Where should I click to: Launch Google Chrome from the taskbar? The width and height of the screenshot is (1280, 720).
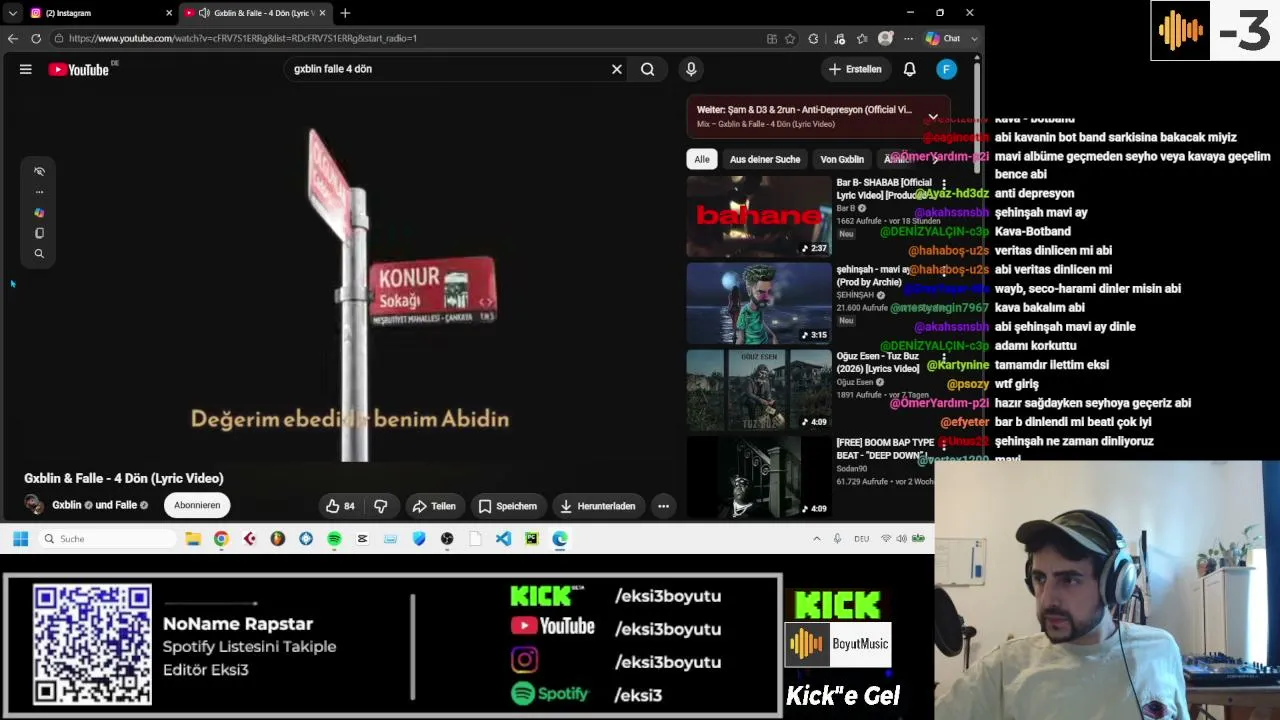point(221,539)
